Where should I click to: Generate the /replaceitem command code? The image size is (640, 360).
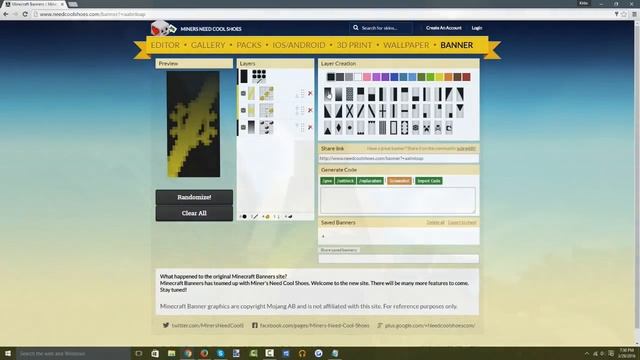pyautogui.click(x=370, y=181)
